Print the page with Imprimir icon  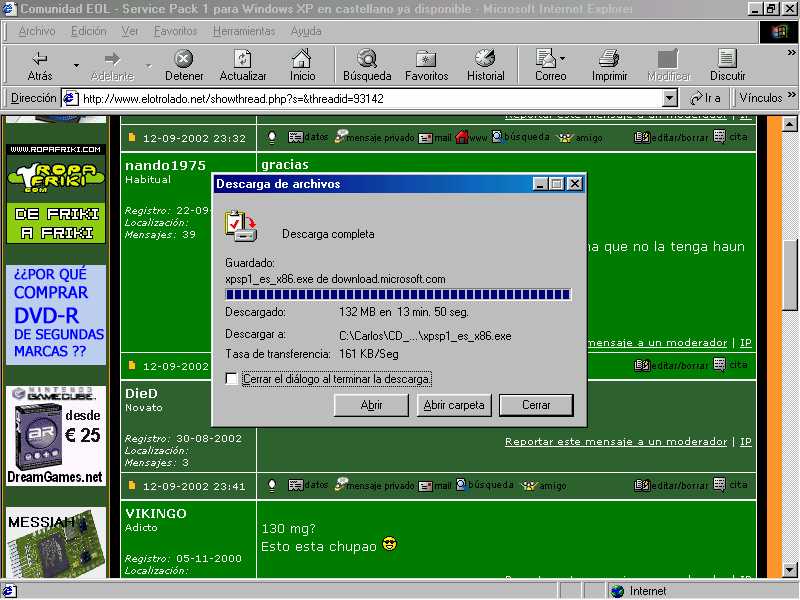click(609, 59)
